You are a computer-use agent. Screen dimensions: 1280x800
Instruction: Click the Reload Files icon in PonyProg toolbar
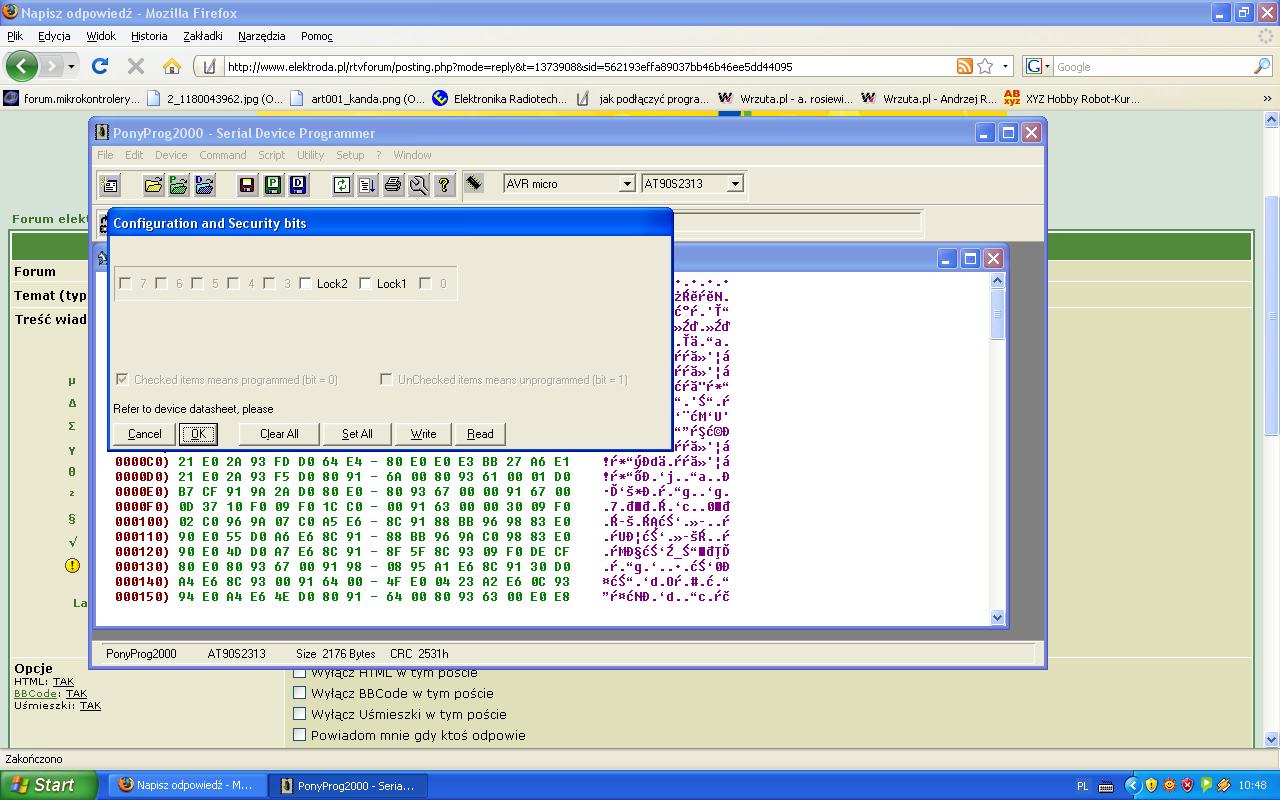[342, 185]
